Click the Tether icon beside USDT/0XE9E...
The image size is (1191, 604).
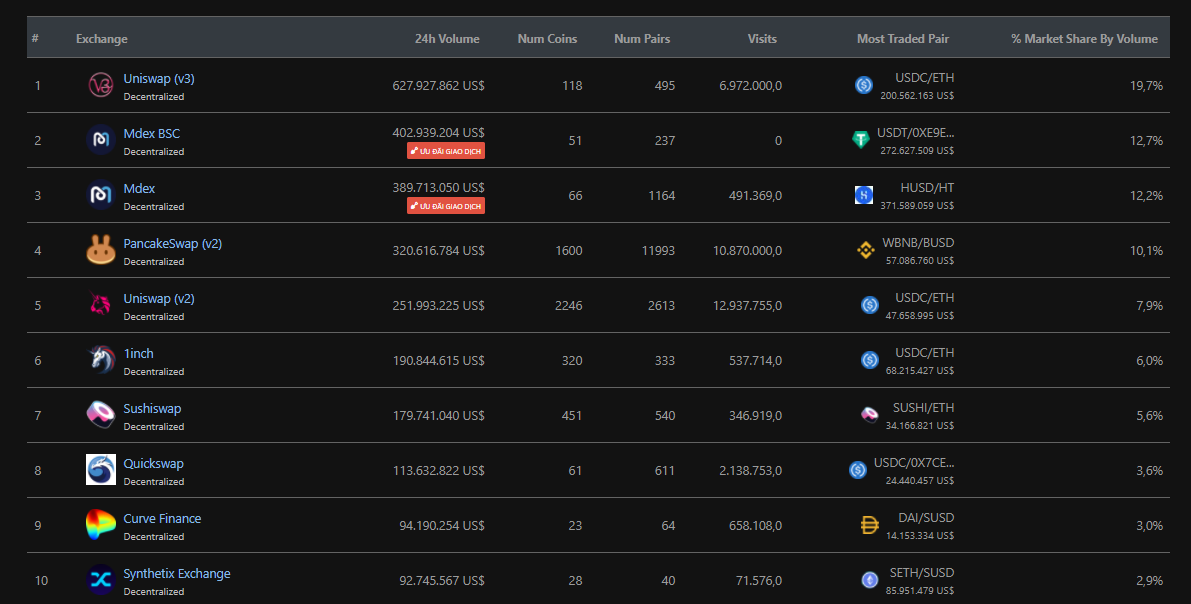[861, 140]
